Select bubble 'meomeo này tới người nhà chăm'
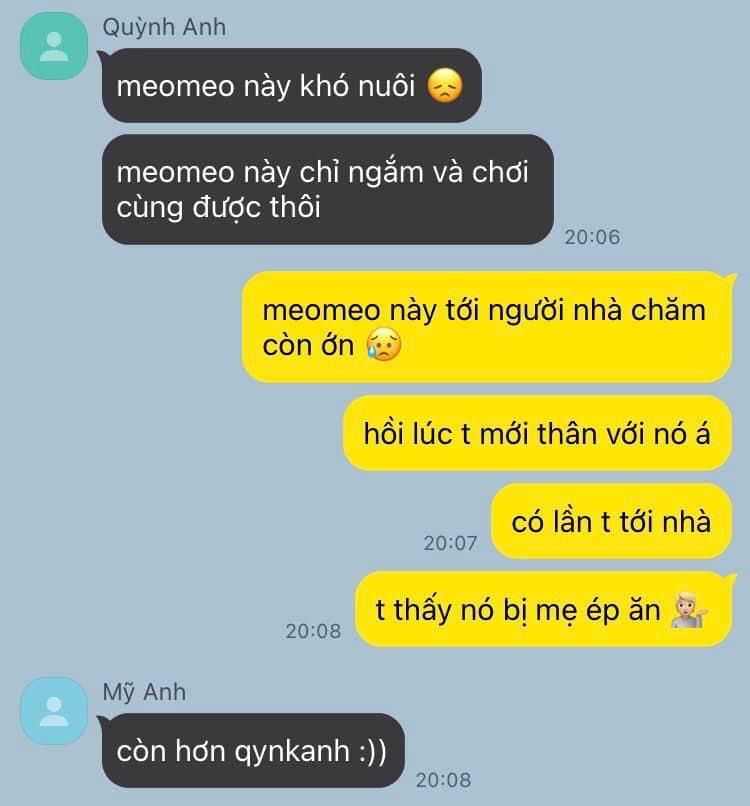The width and height of the screenshot is (750, 806). pos(487,327)
